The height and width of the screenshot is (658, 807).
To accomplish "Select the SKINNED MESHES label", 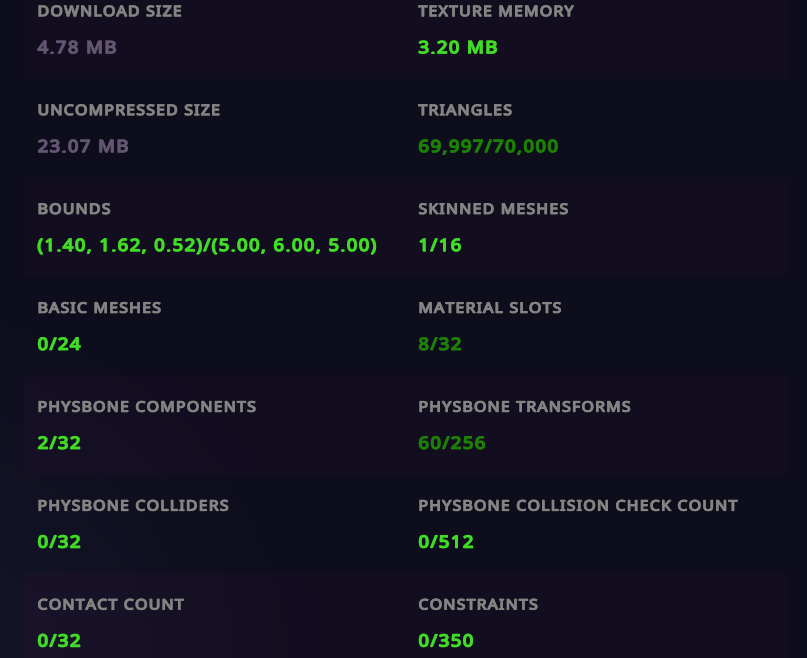I will point(493,209).
